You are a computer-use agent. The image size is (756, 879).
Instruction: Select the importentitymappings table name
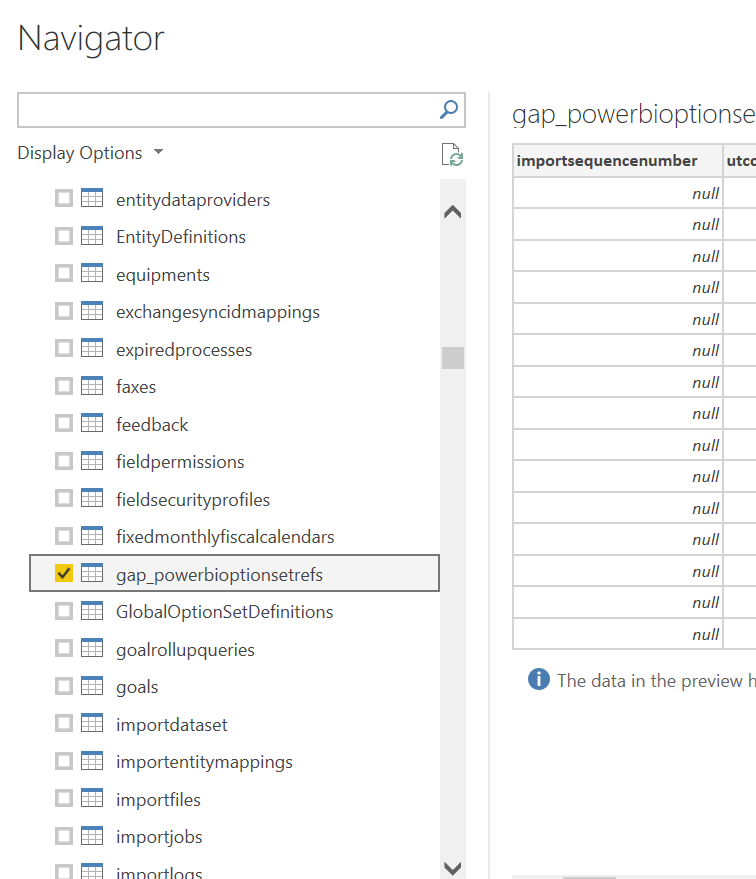pos(204,762)
